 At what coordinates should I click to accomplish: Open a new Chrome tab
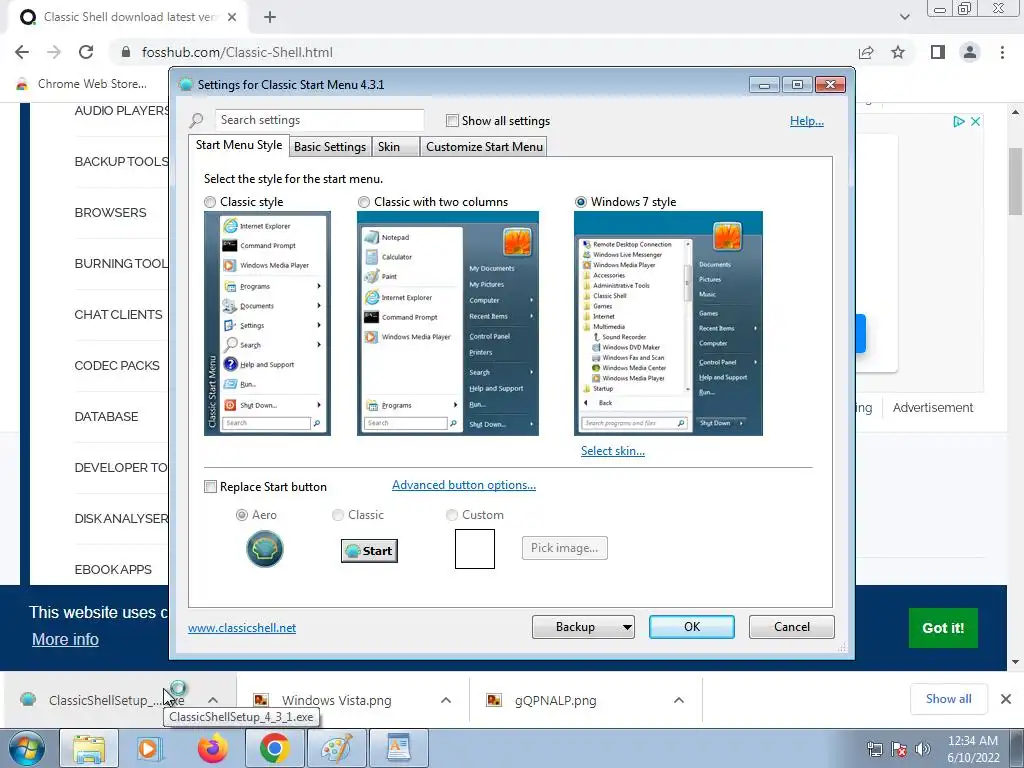pyautogui.click(x=270, y=17)
